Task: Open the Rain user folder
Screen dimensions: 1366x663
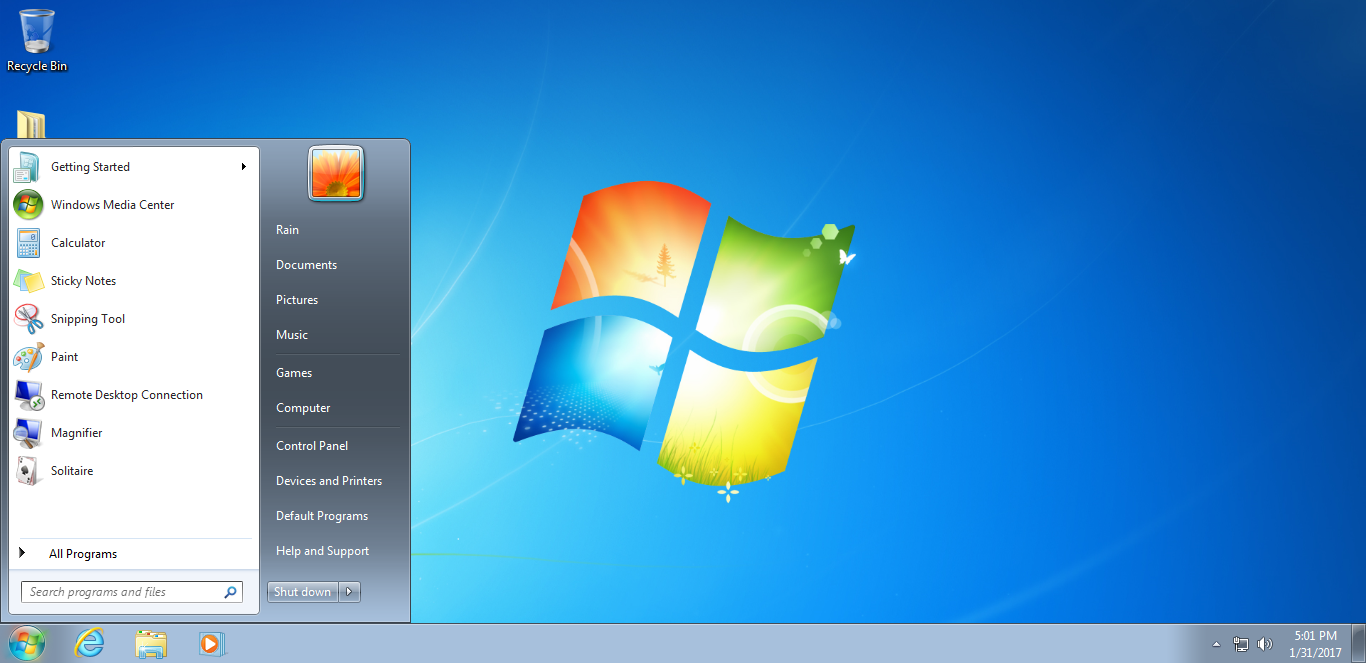Action: (x=287, y=230)
